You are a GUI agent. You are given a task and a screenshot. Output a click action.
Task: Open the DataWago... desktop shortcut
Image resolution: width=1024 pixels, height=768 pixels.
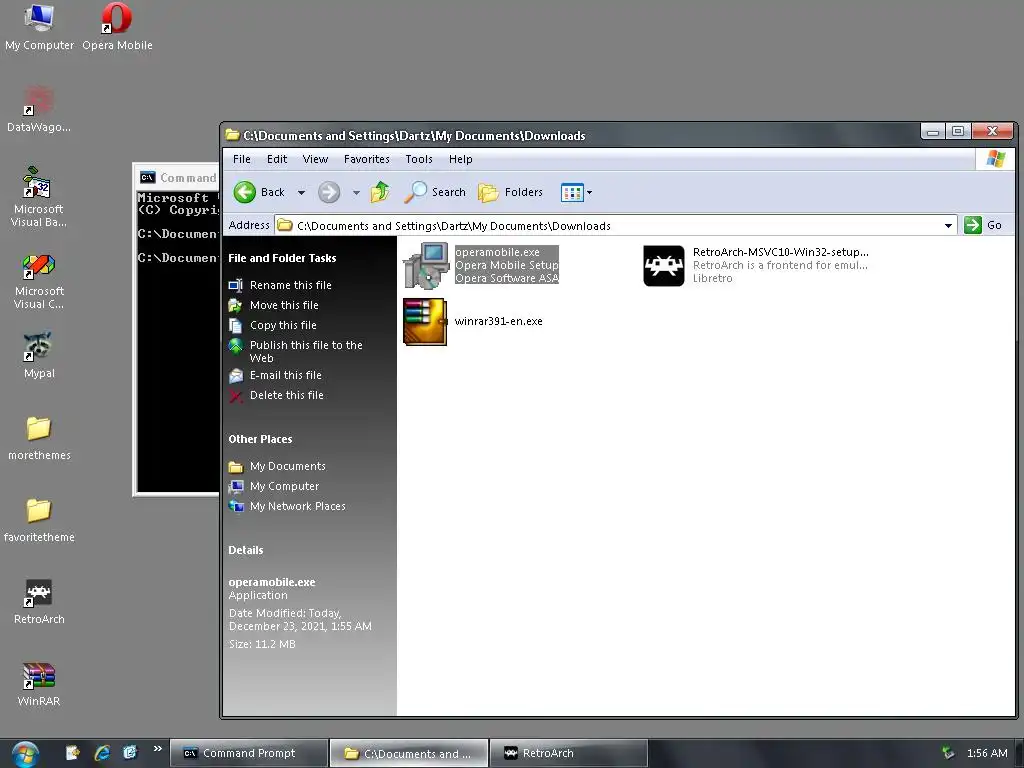click(39, 108)
